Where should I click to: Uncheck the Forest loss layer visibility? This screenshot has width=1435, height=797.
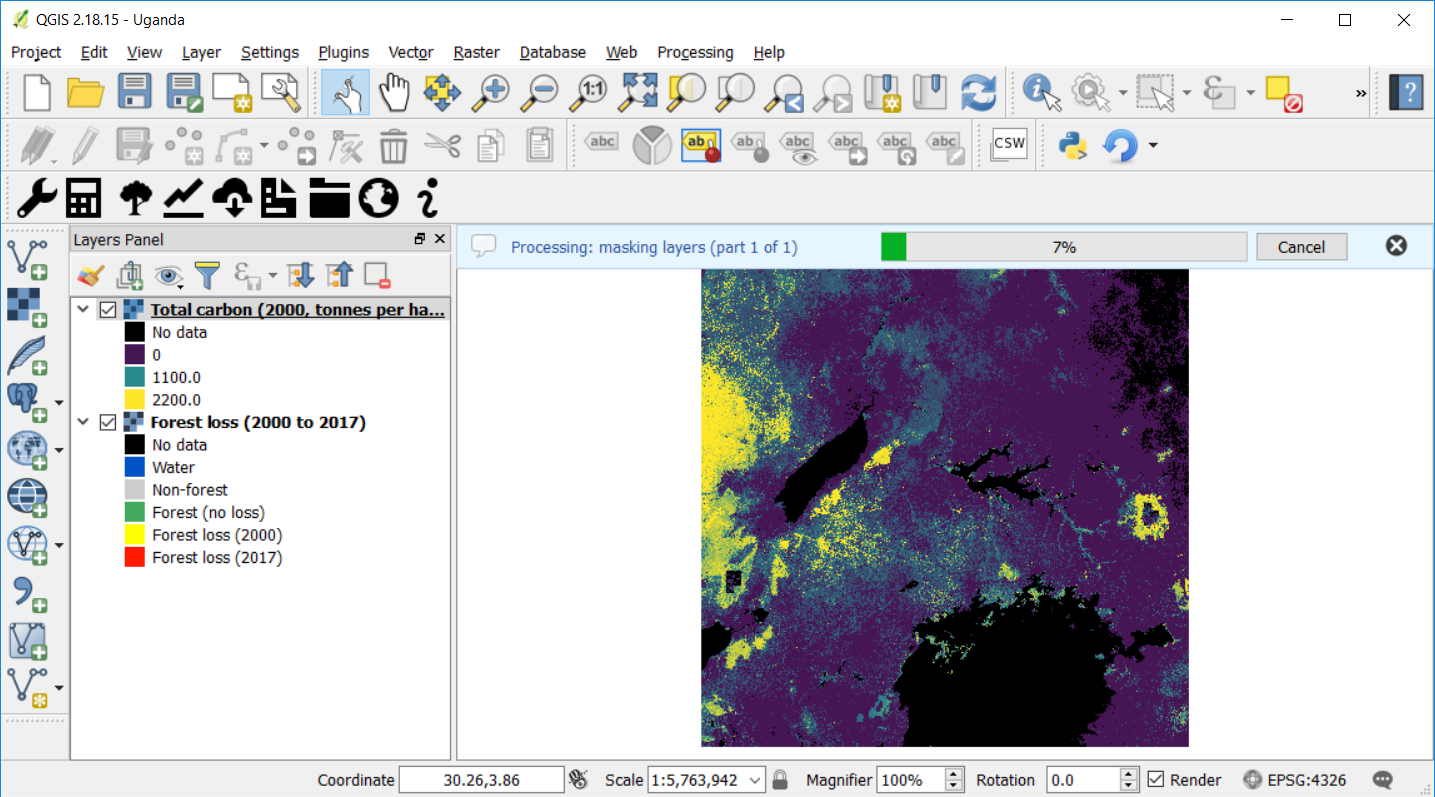[x=108, y=423]
